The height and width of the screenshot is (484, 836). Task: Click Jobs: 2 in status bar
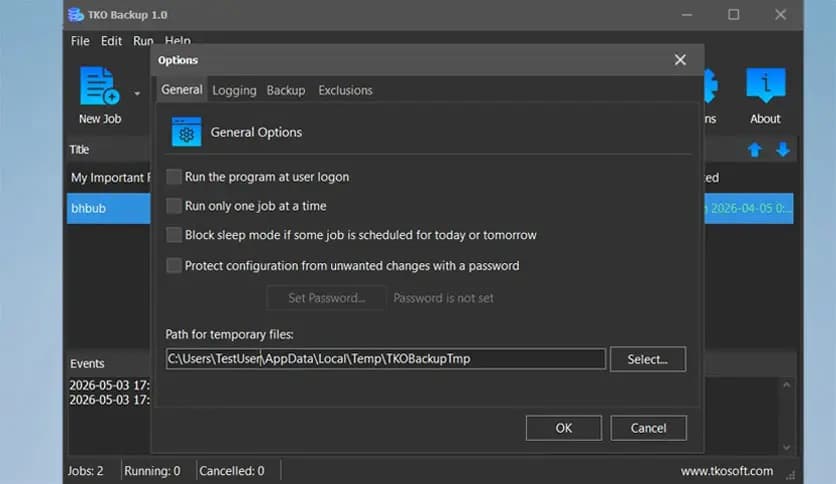point(85,471)
